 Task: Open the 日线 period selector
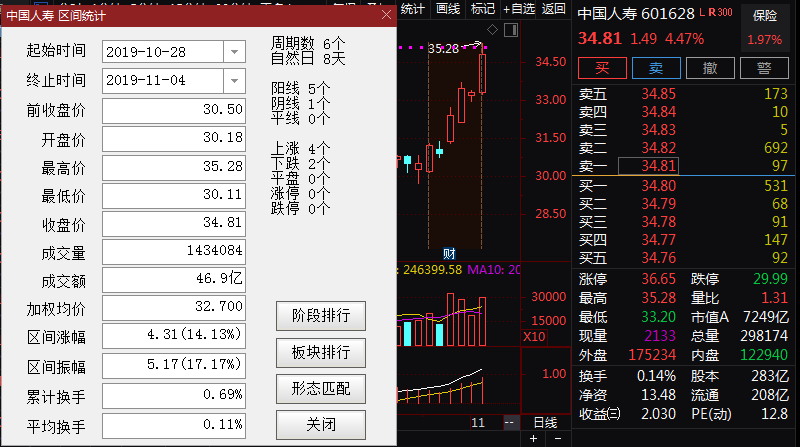[x=545, y=423]
